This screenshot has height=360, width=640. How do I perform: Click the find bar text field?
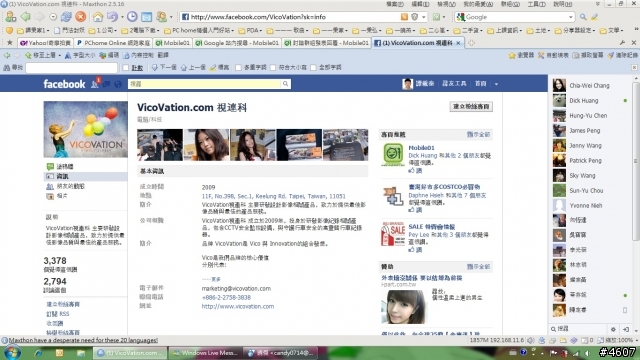tap(71, 67)
